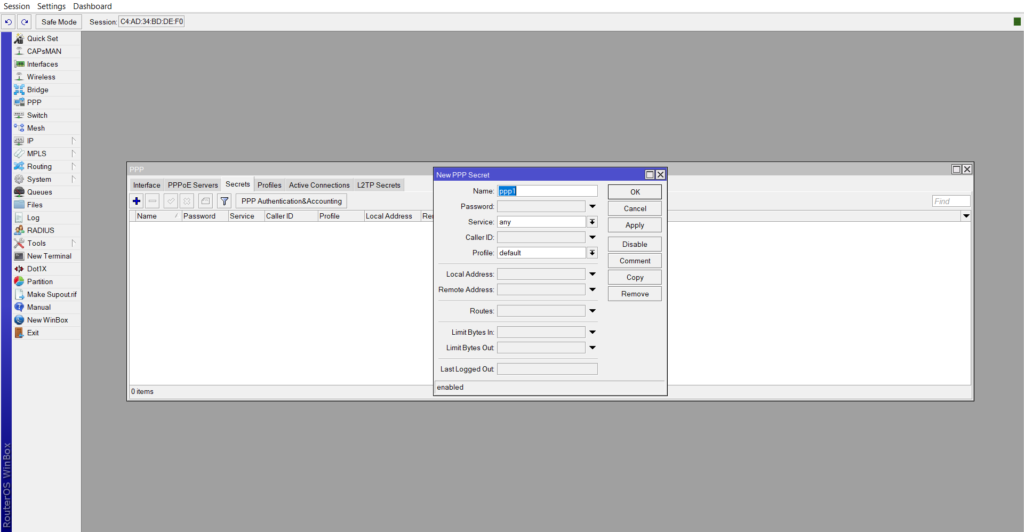Open the Profile dropdown list

pyautogui.click(x=592, y=253)
